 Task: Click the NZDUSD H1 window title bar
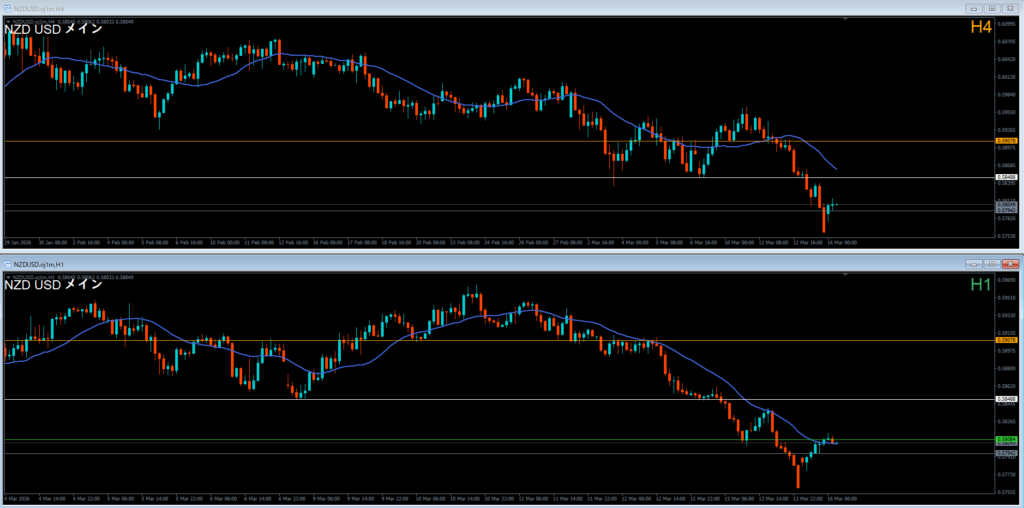point(400,264)
